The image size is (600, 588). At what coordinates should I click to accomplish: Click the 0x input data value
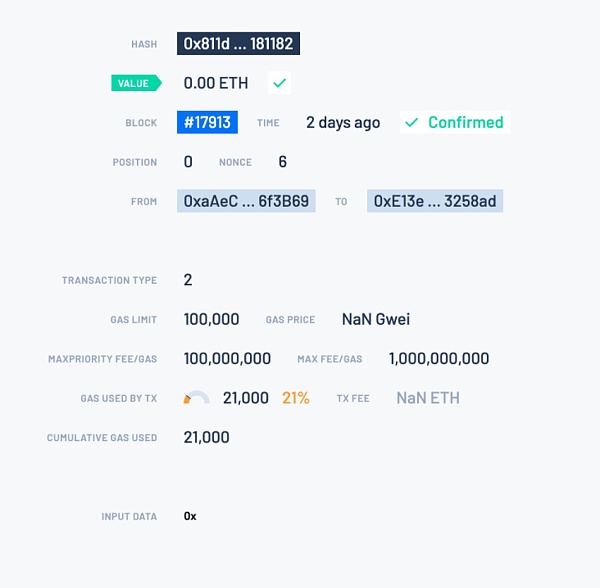[190, 516]
